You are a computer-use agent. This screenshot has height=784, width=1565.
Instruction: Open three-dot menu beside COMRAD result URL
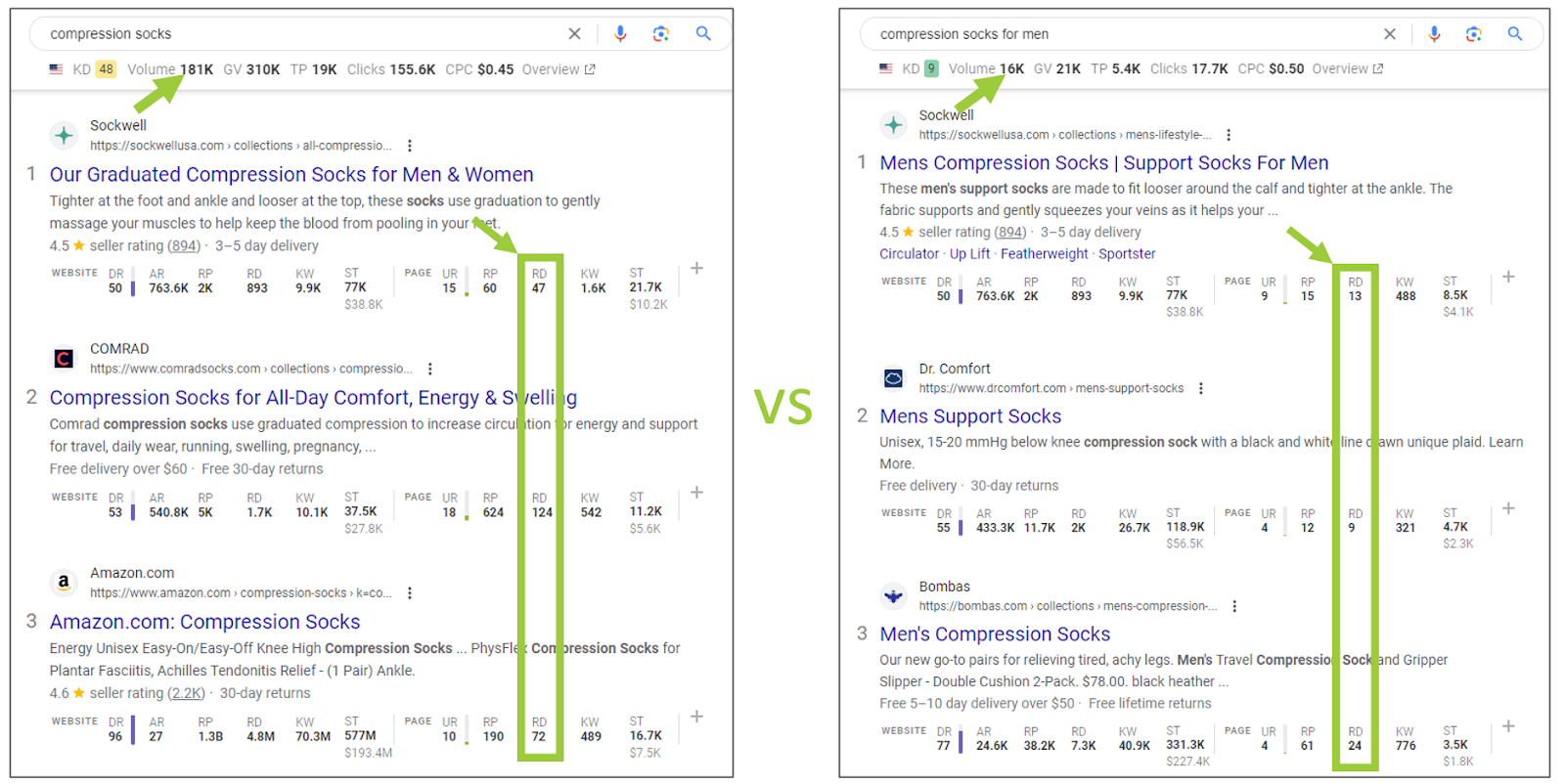(x=430, y=369)
